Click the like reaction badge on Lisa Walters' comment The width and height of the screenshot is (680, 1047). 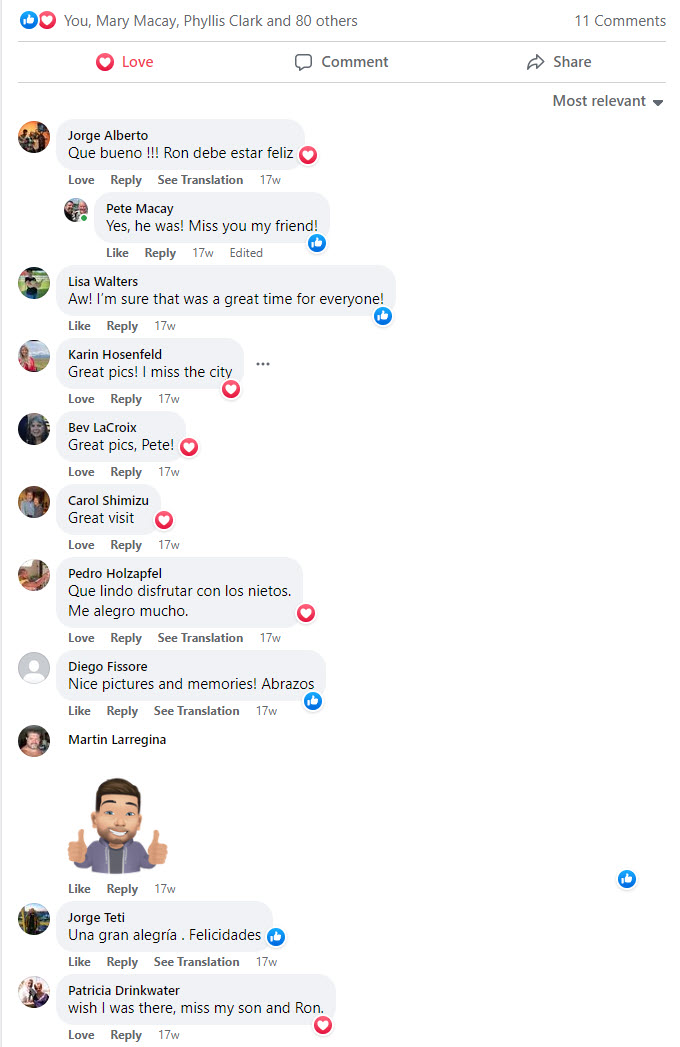tap(383, 316)
